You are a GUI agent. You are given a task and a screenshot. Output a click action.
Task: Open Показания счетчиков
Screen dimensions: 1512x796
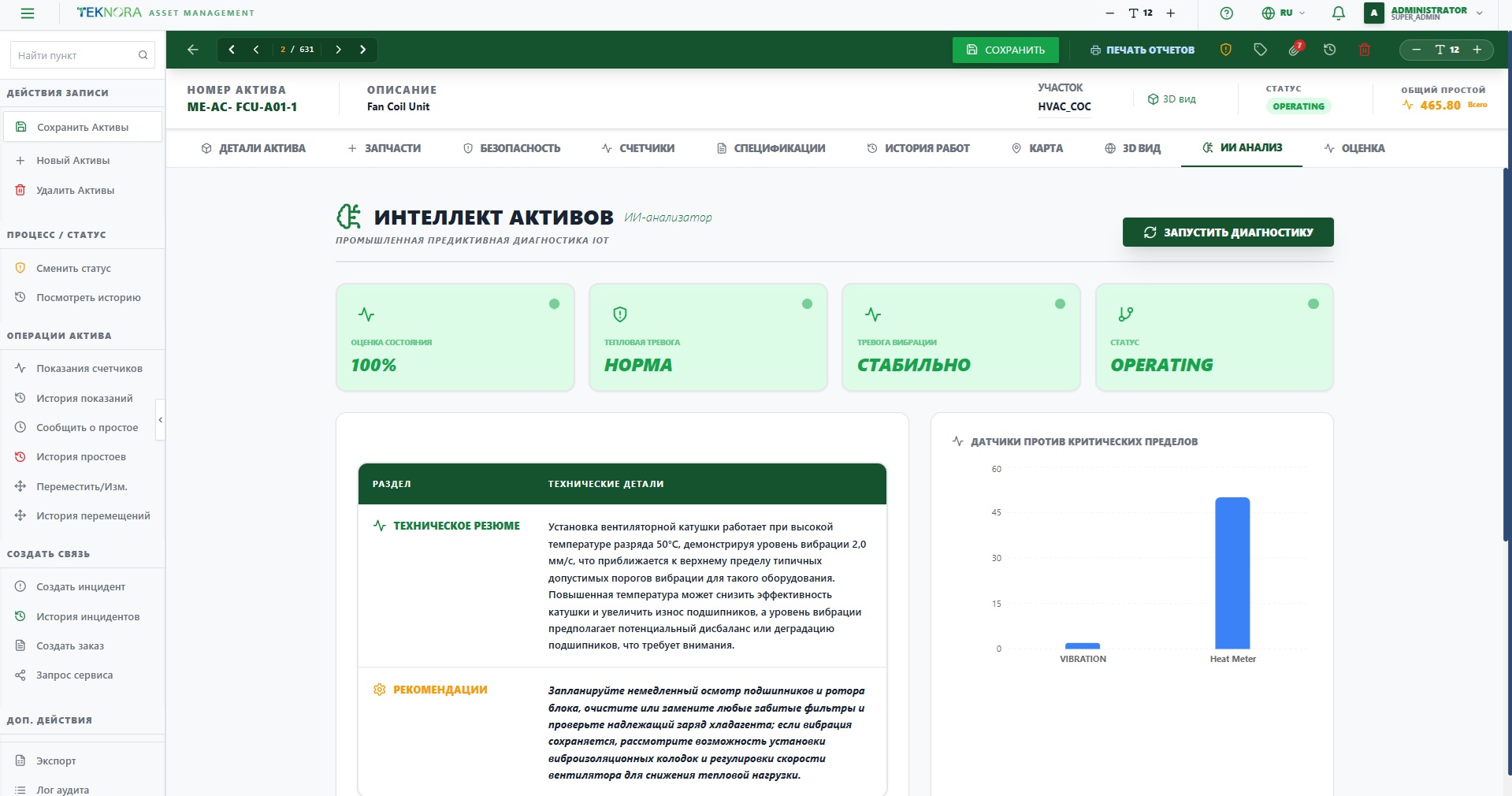click(82, 368)
